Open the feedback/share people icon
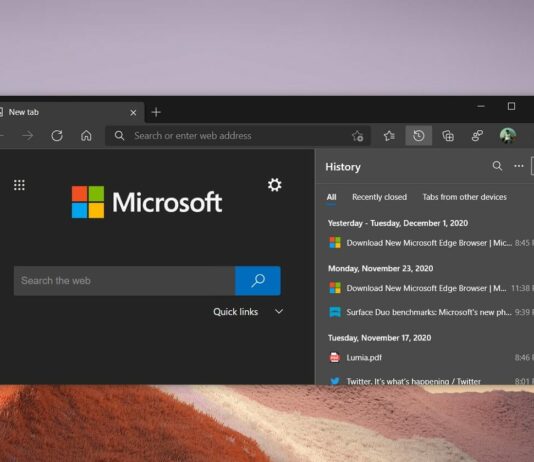Viewport: 534px width, 462px height. click(x=477, y=136)
